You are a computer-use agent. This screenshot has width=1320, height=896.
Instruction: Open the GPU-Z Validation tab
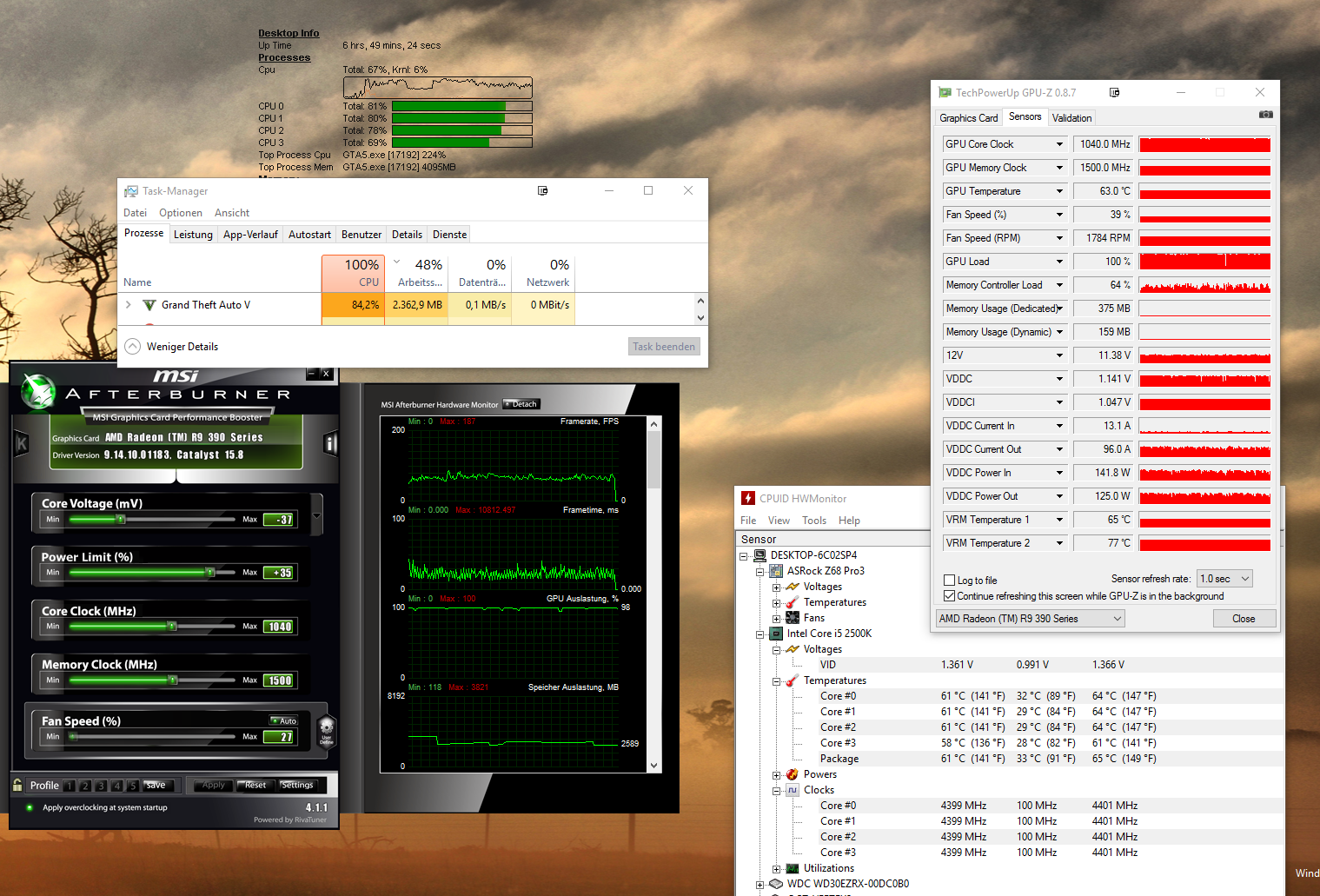click(x=1071, y=118)
